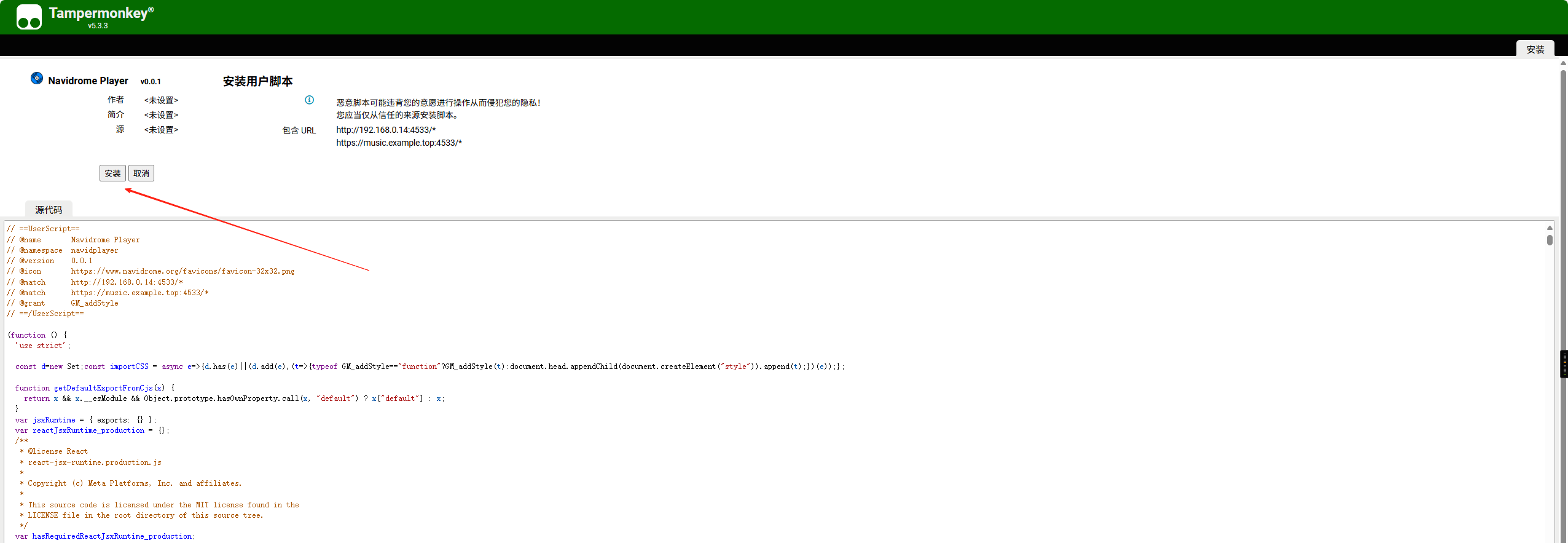
Task: Click the v0.0.1 version label
Action: pyautogui.click(x=151, y=81)
